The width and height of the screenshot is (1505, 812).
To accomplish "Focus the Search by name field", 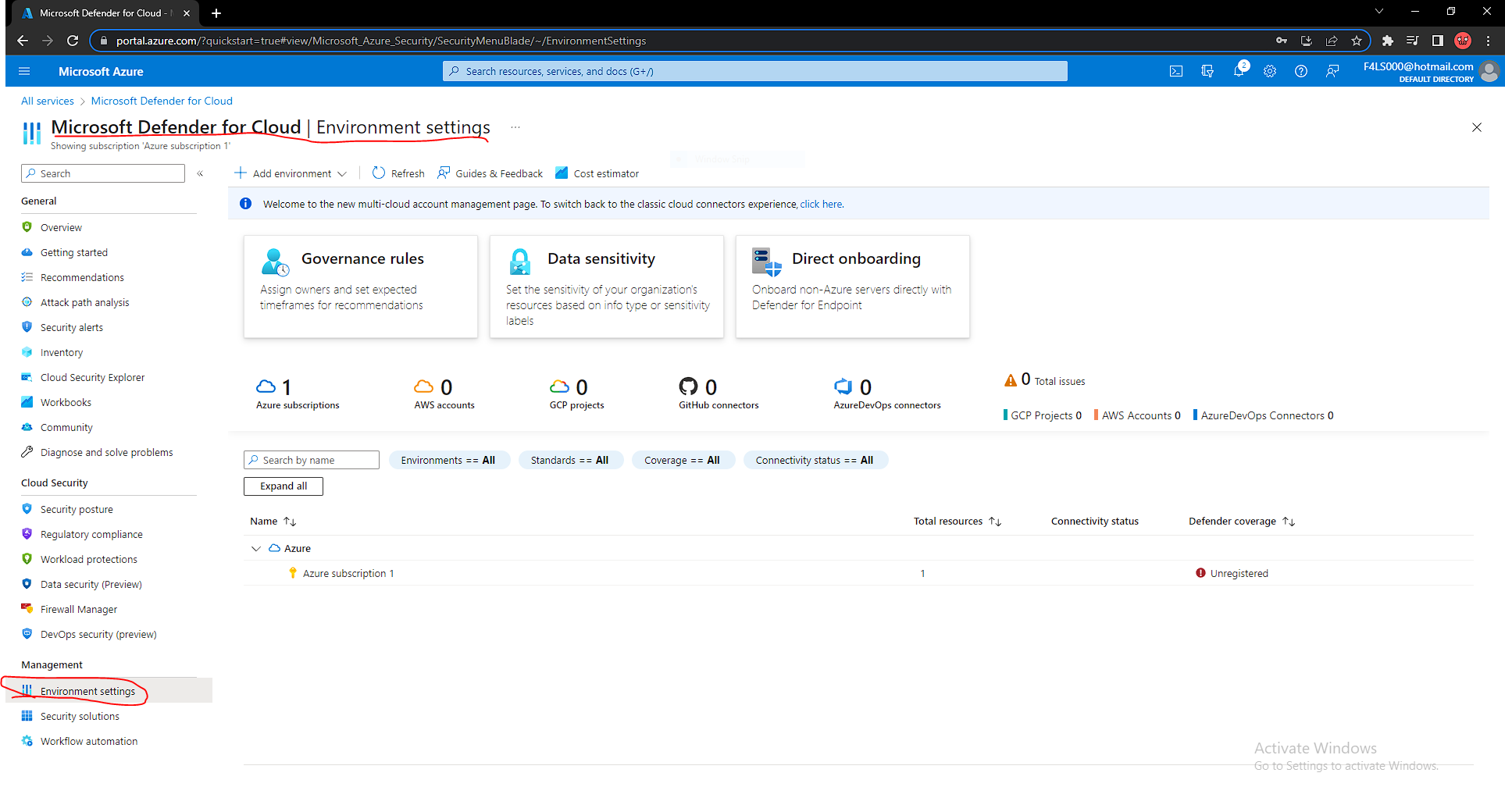I will pyautogui.click(x=312, y=460).
